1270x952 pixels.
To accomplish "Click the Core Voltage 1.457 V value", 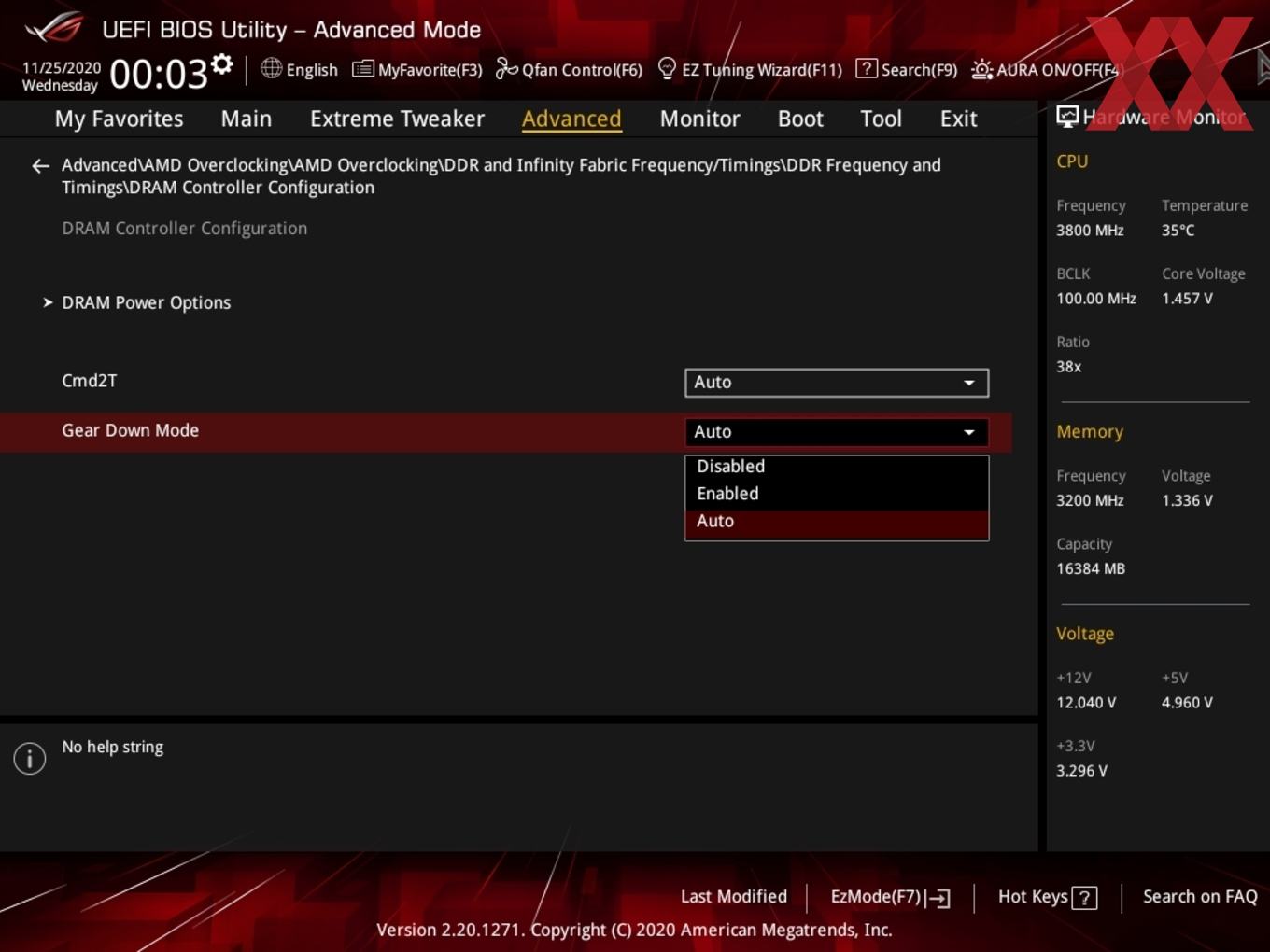I will point(1187,299).
